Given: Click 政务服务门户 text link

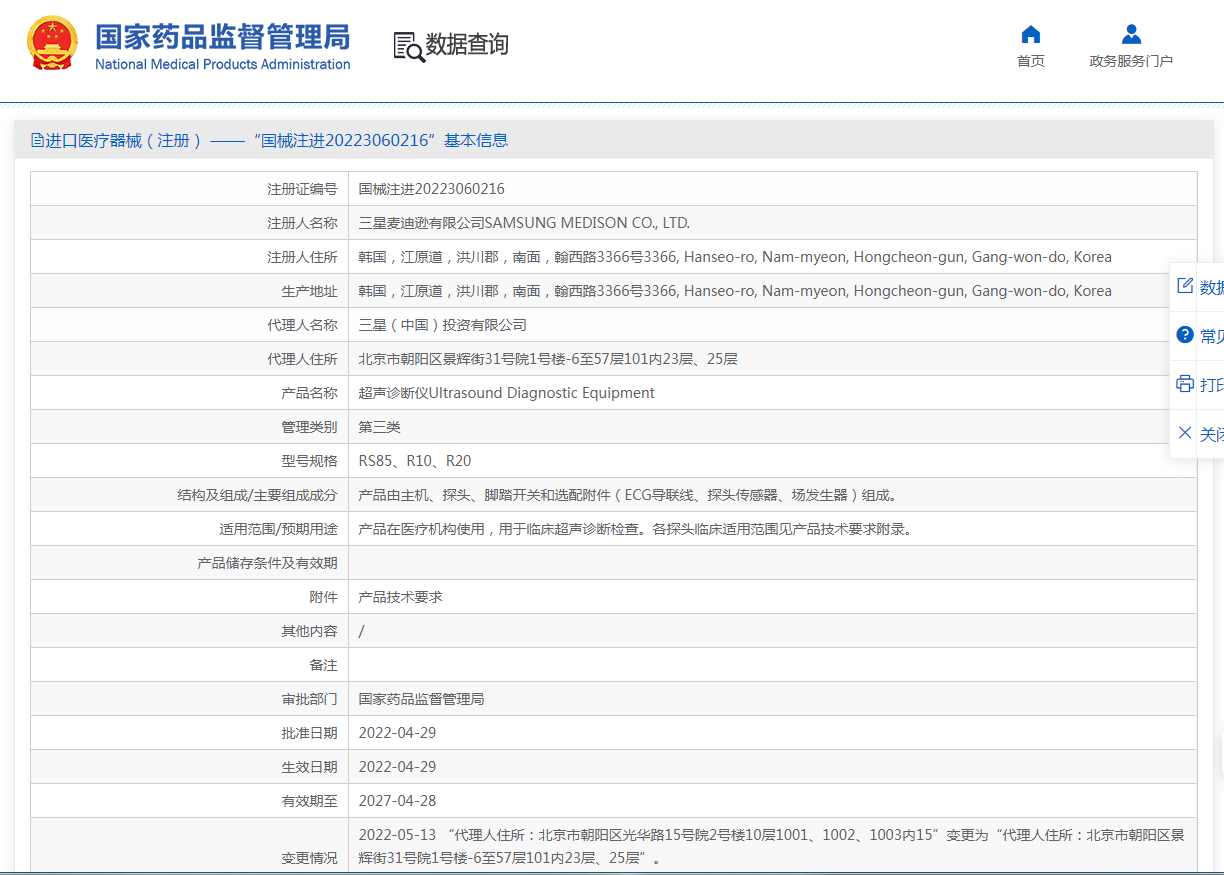Looking at the screenshot, I should [1131, 61].
